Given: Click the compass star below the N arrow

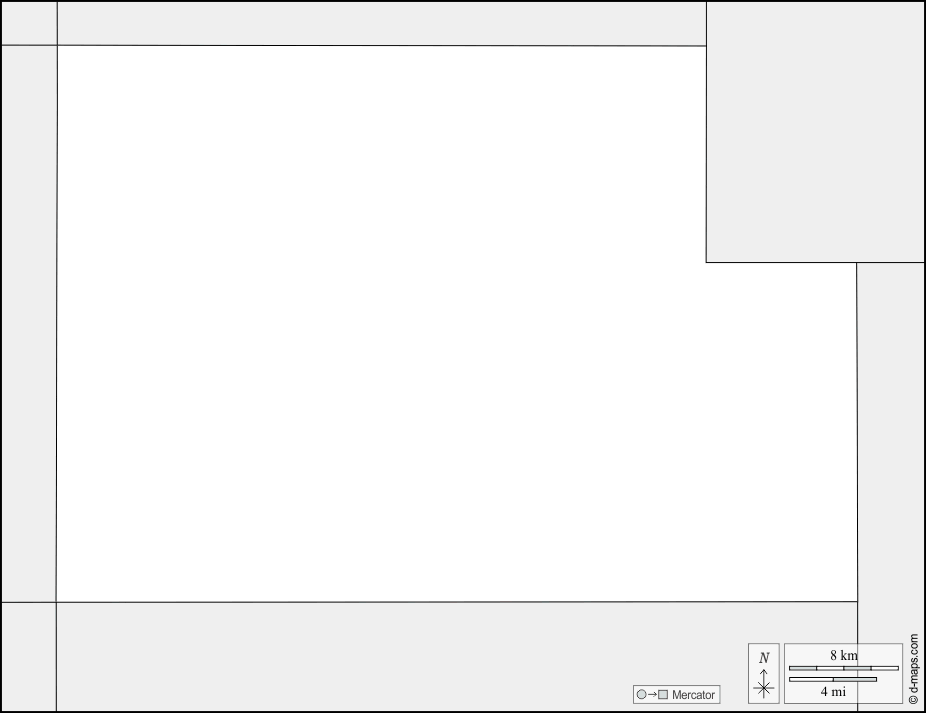Looking at the screenshot, I should (x=764, y=688).
